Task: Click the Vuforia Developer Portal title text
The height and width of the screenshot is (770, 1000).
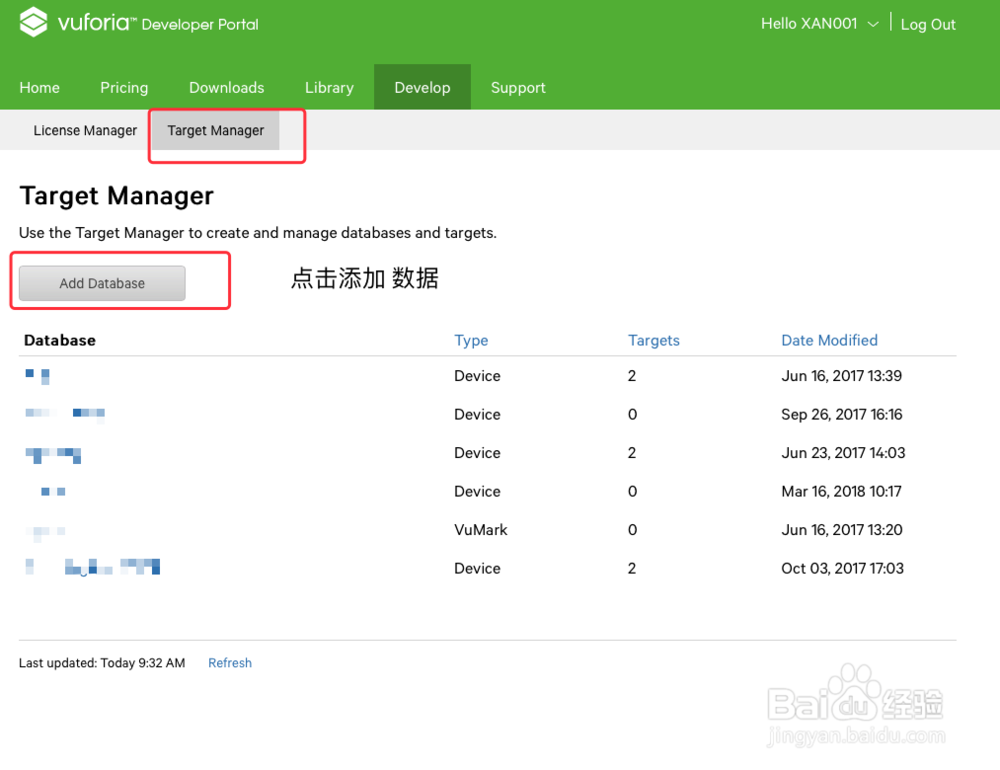Action: tap(158, 24)
